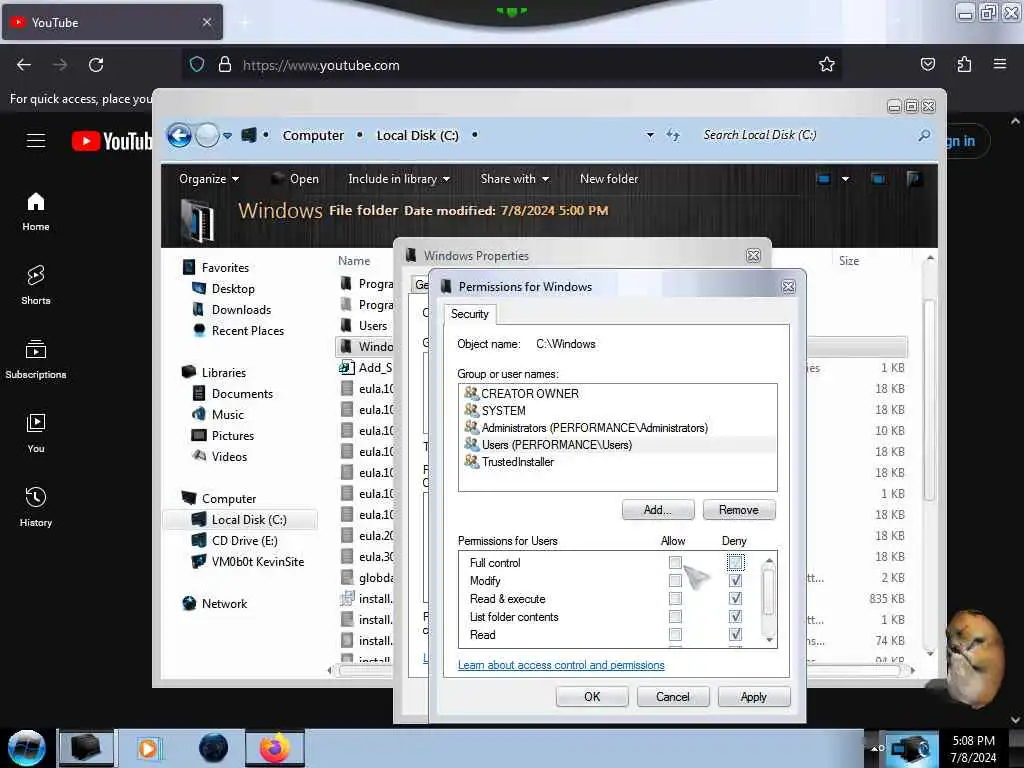
Task: Open the Explorer search magnifier icon
Action: coord(924,135)
